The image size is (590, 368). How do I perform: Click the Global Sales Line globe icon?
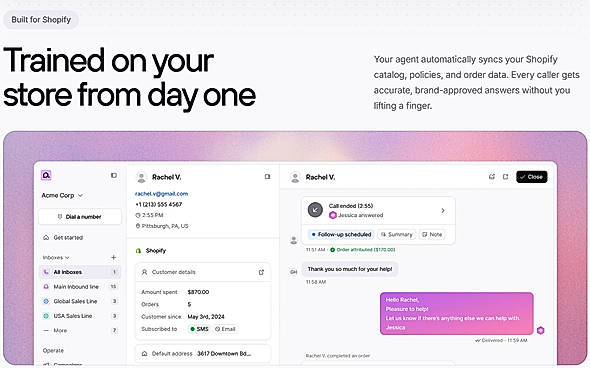46,301
